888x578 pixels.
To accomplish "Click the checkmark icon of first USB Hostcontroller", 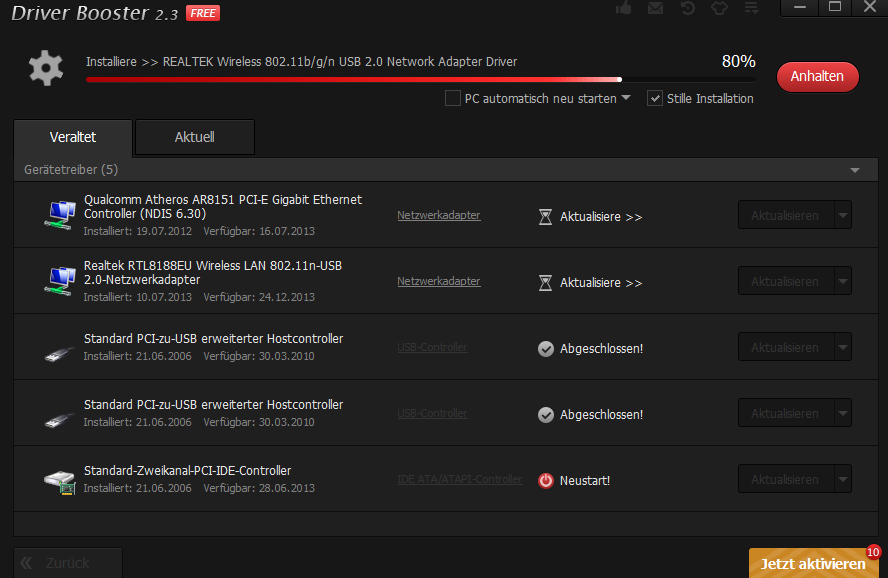I will tap(546, 349).
